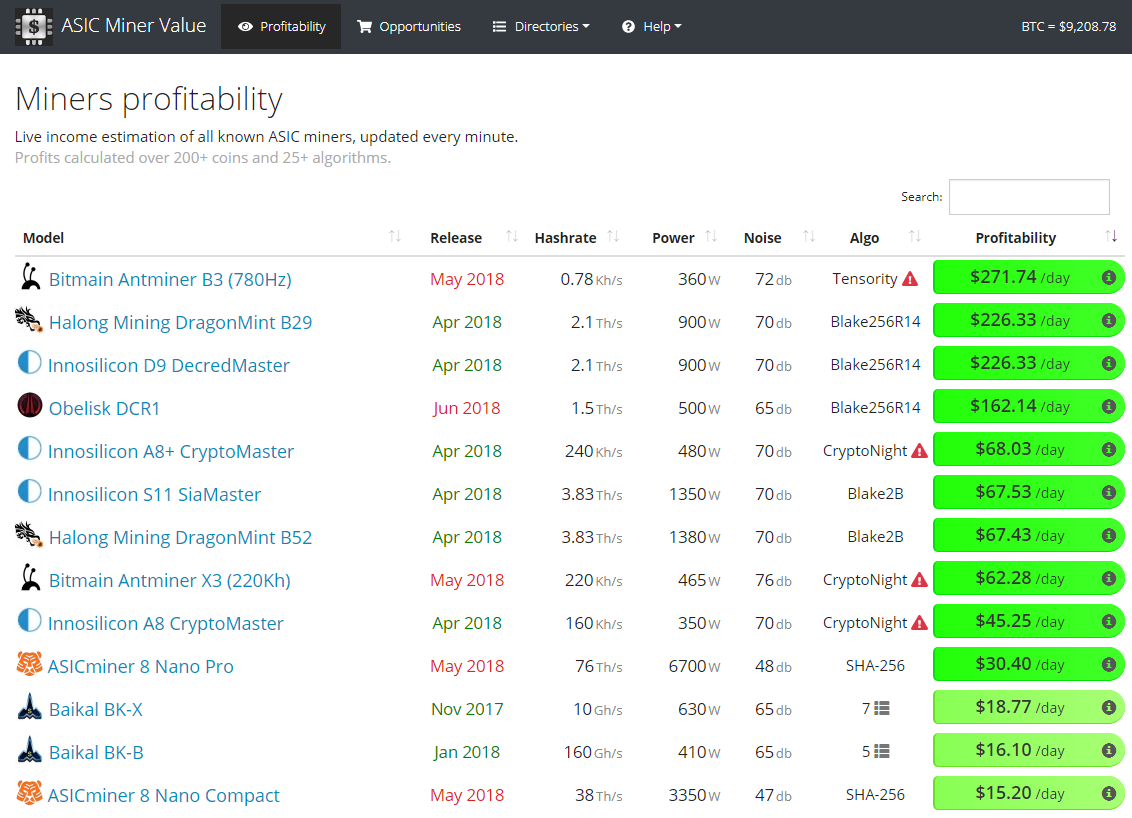Click warning triangle on Innosilicon A8 CryptoNight row
1132x818 pixels.
(919, 623)
